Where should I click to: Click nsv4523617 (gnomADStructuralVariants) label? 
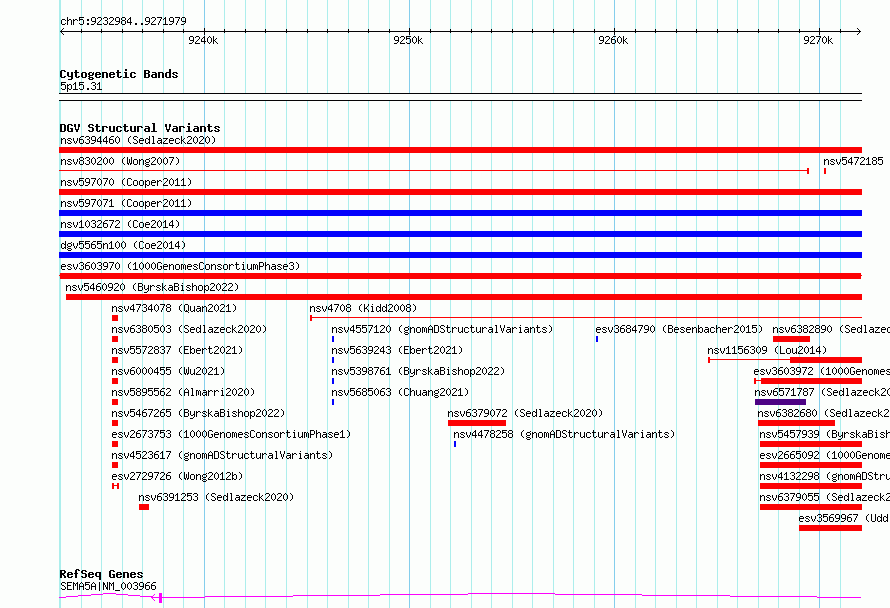[x=222, y=455]
